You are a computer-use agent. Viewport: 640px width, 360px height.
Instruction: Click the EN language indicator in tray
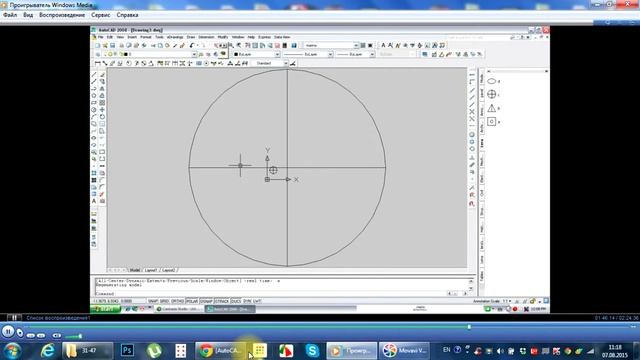pos(447,350)
